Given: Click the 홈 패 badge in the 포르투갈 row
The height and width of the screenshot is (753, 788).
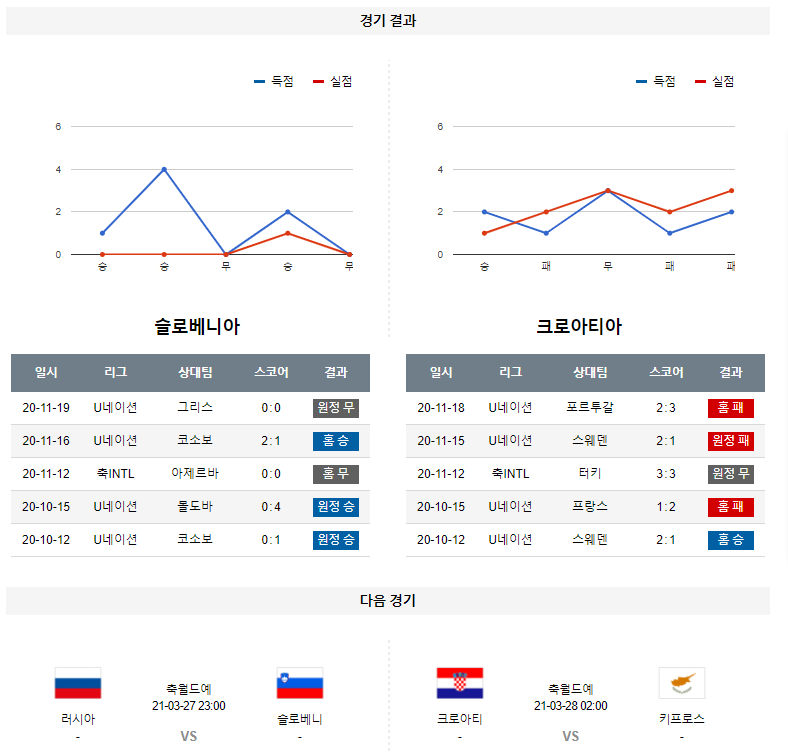Looking at the screenshot, I should point(730,408).
